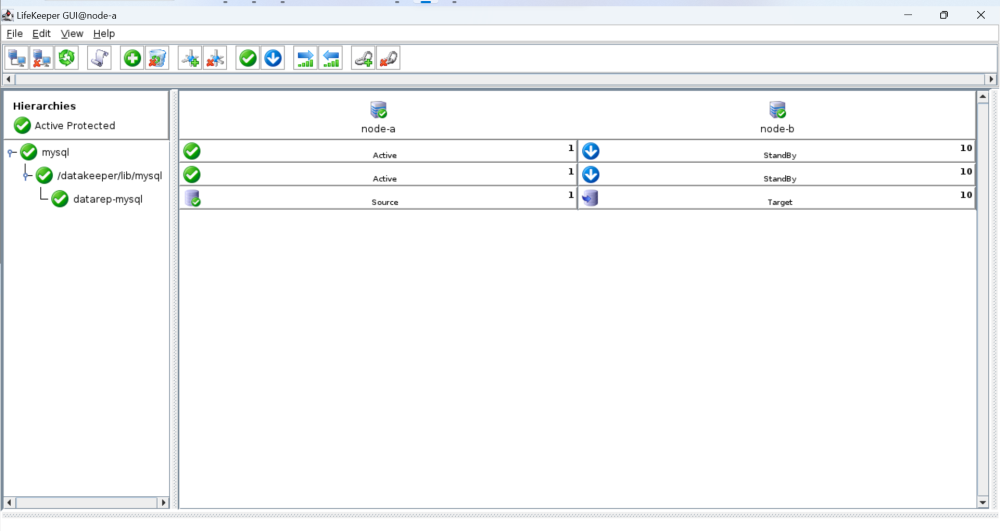Click Create Comm Path toolbar icon
This screenshot has height=531, width=1000.
[x=190, y=59]
